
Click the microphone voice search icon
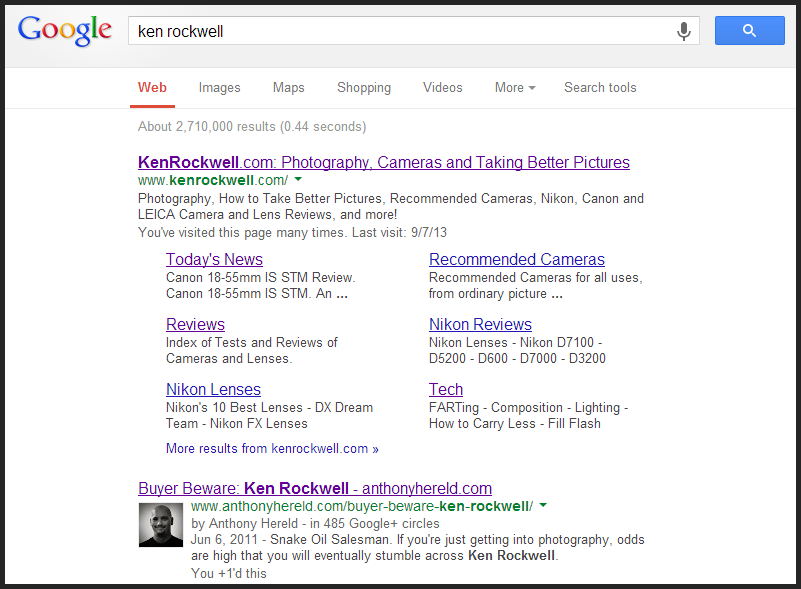[x=684, y=31]
